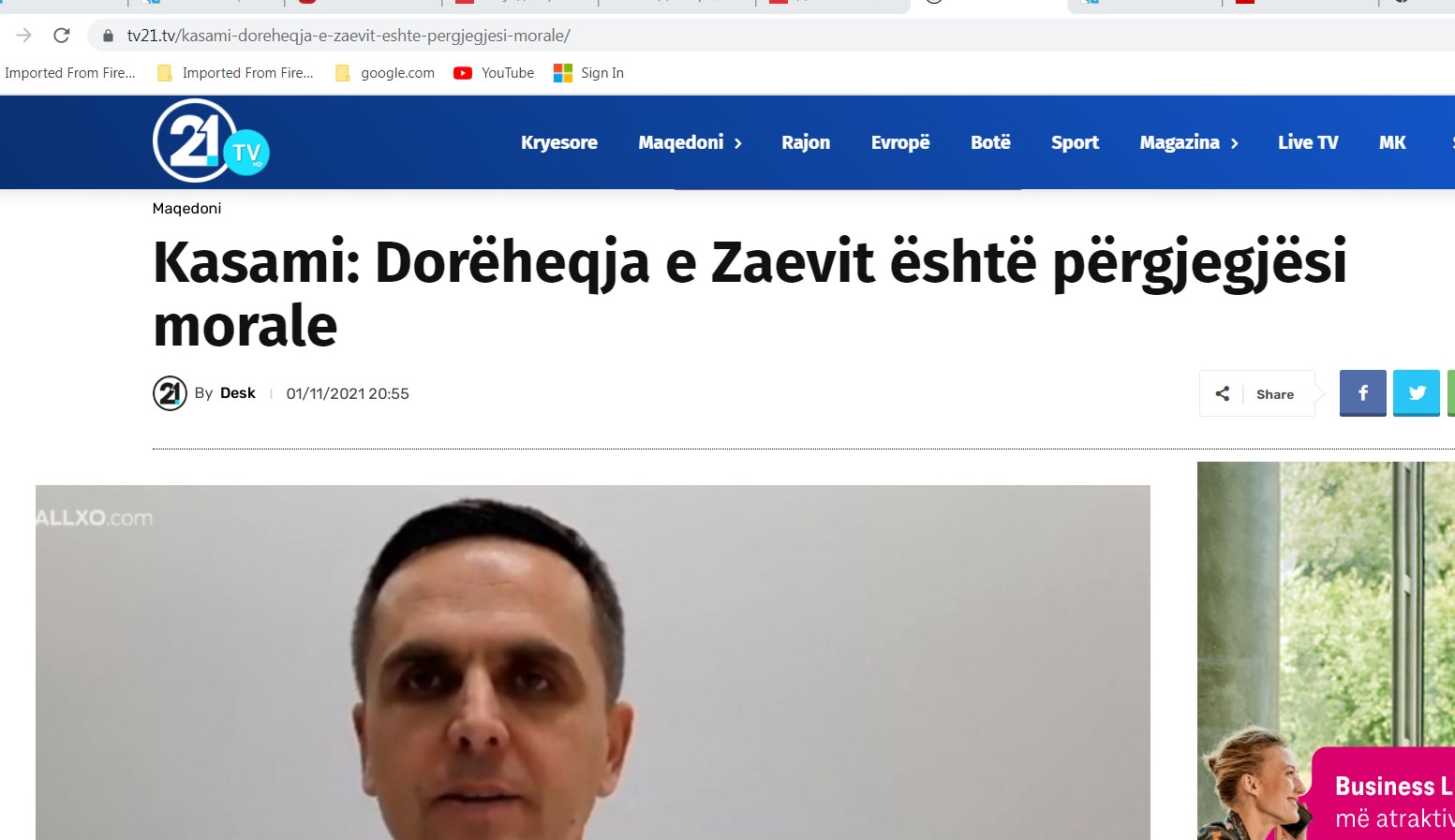Open the Microsoft Sign In bookmark
This screenshot has height=840, width=1455.
[588, 73]
